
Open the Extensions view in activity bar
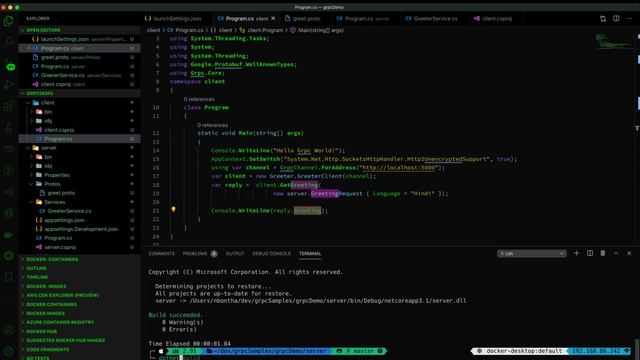coord(9,107)
